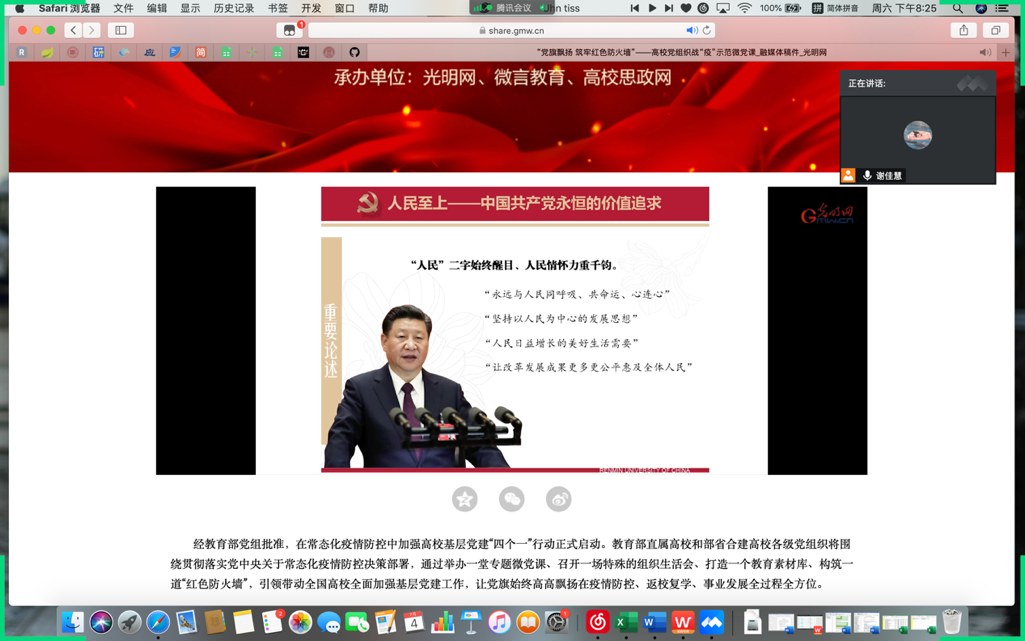Image resolution: width=1025 pixels, height=641 pixels.
Task: Share the article to QQ Zone
Action: coord(465,499)
